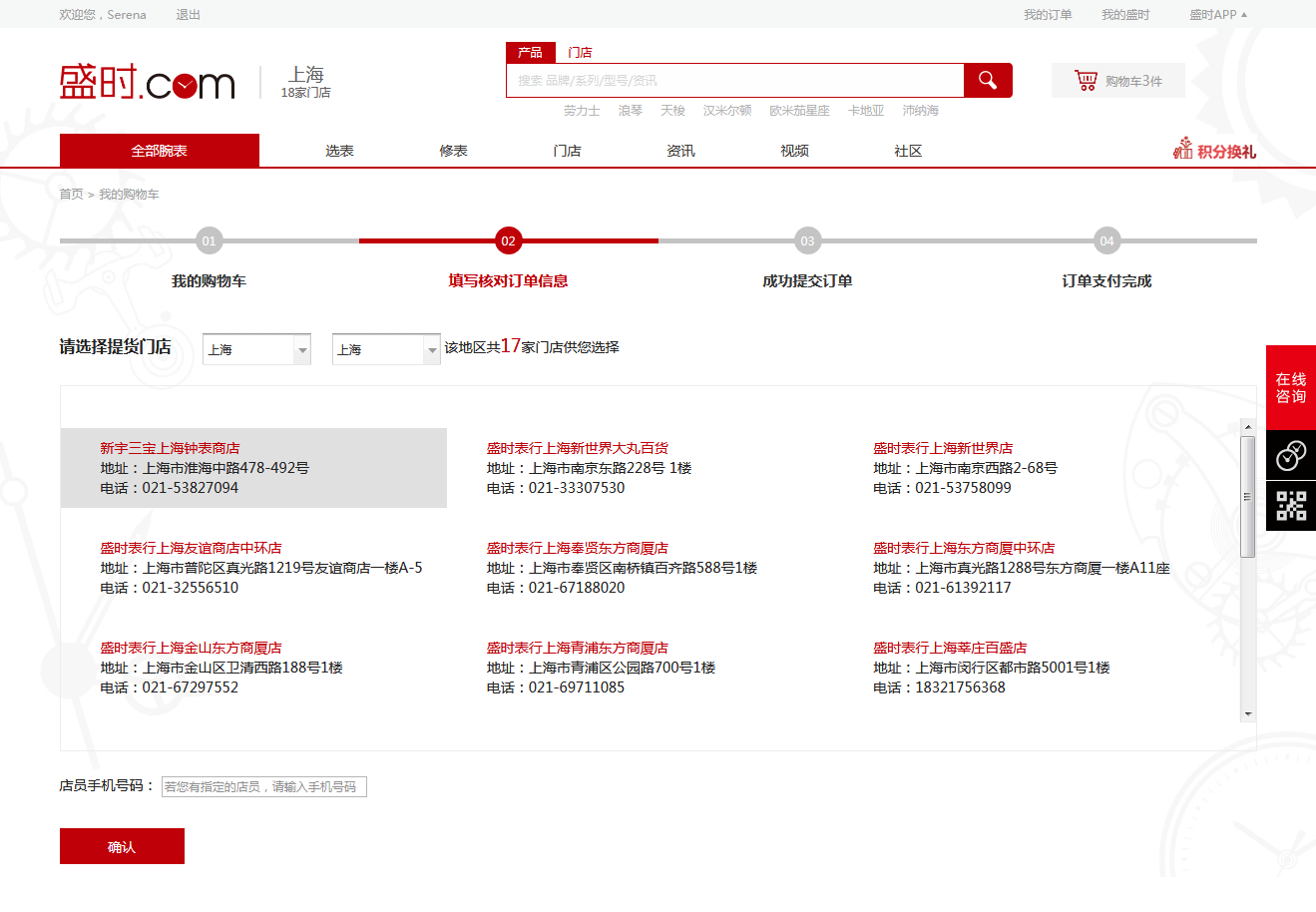Open 在线咨询 online consultation panel
1316x912 pixels.
coord(1290,388)
